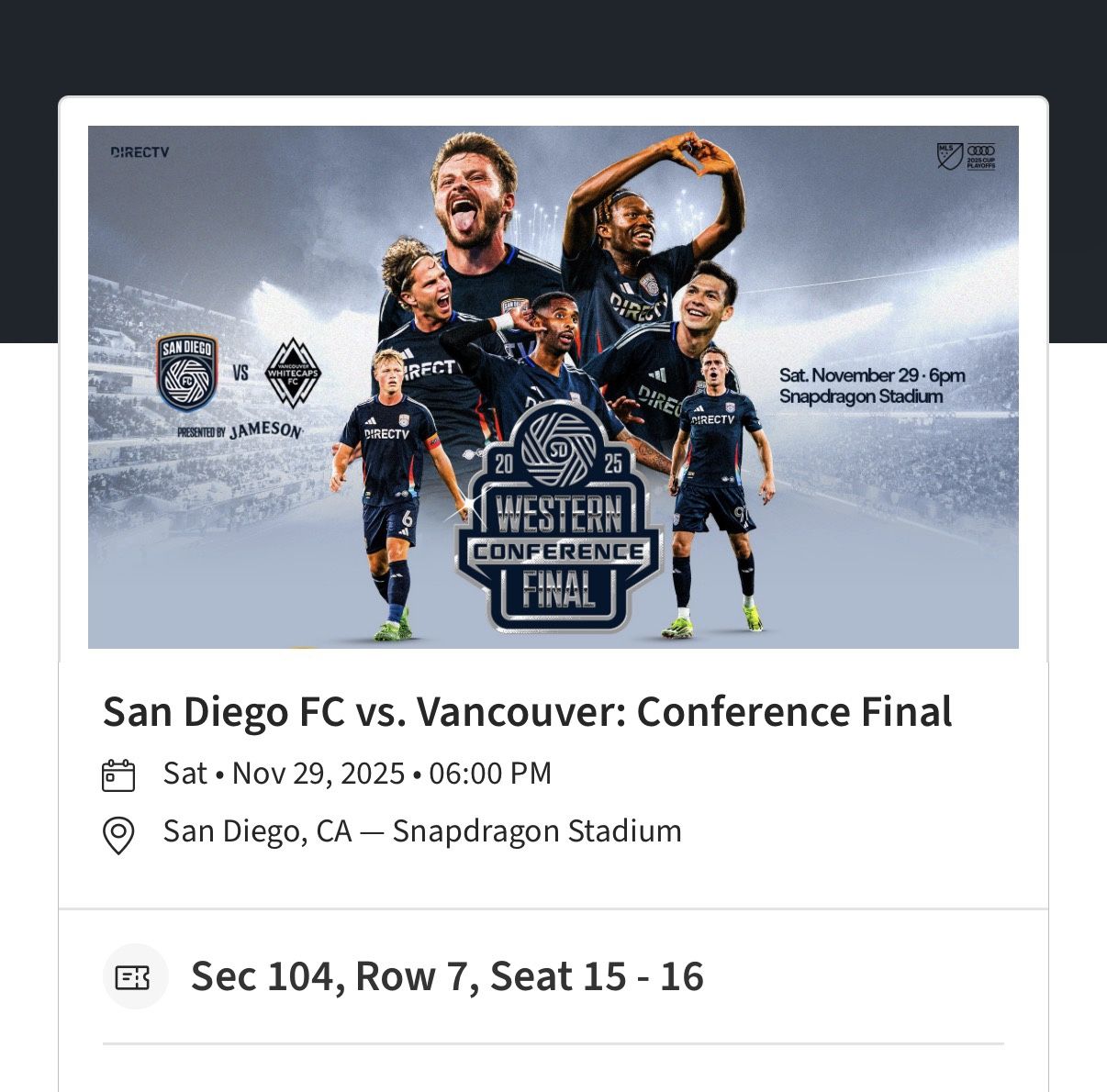Viewport: 1107px width, 1092px height.
Task: Click the location pin icon for the venue
Action: (118, 831)
